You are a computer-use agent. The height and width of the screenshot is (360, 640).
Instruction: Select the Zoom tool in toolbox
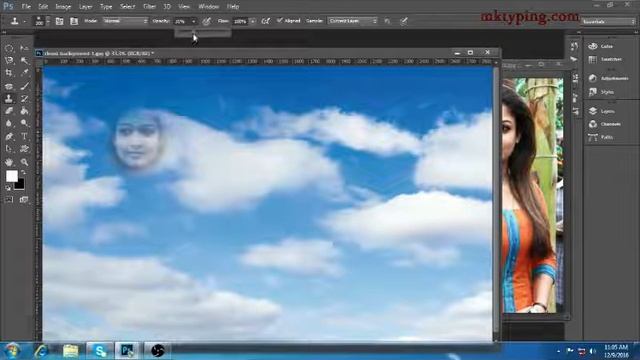point(24,162)
